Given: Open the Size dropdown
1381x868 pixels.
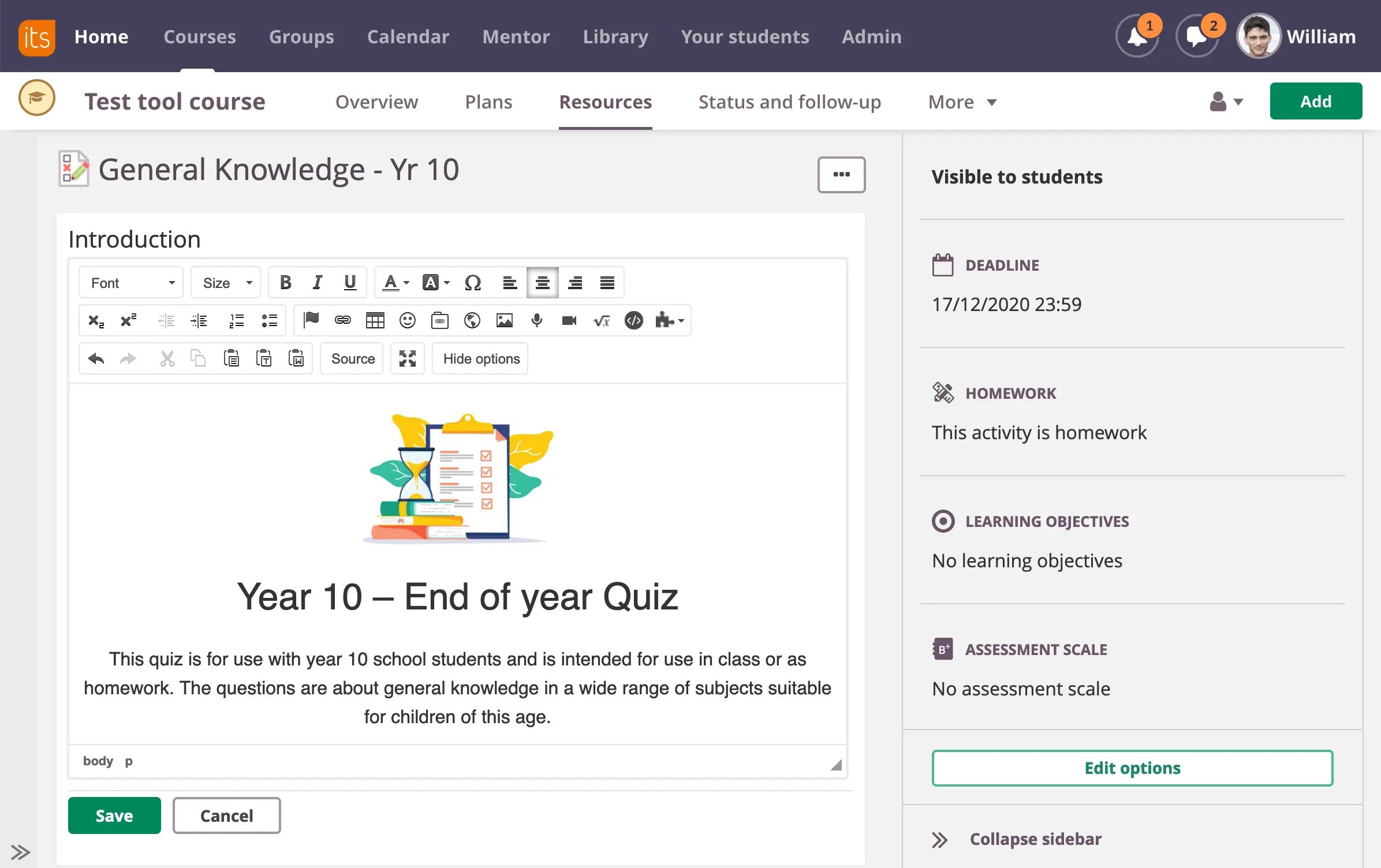Looking at the screenshot, I should [x=225, y=282].
